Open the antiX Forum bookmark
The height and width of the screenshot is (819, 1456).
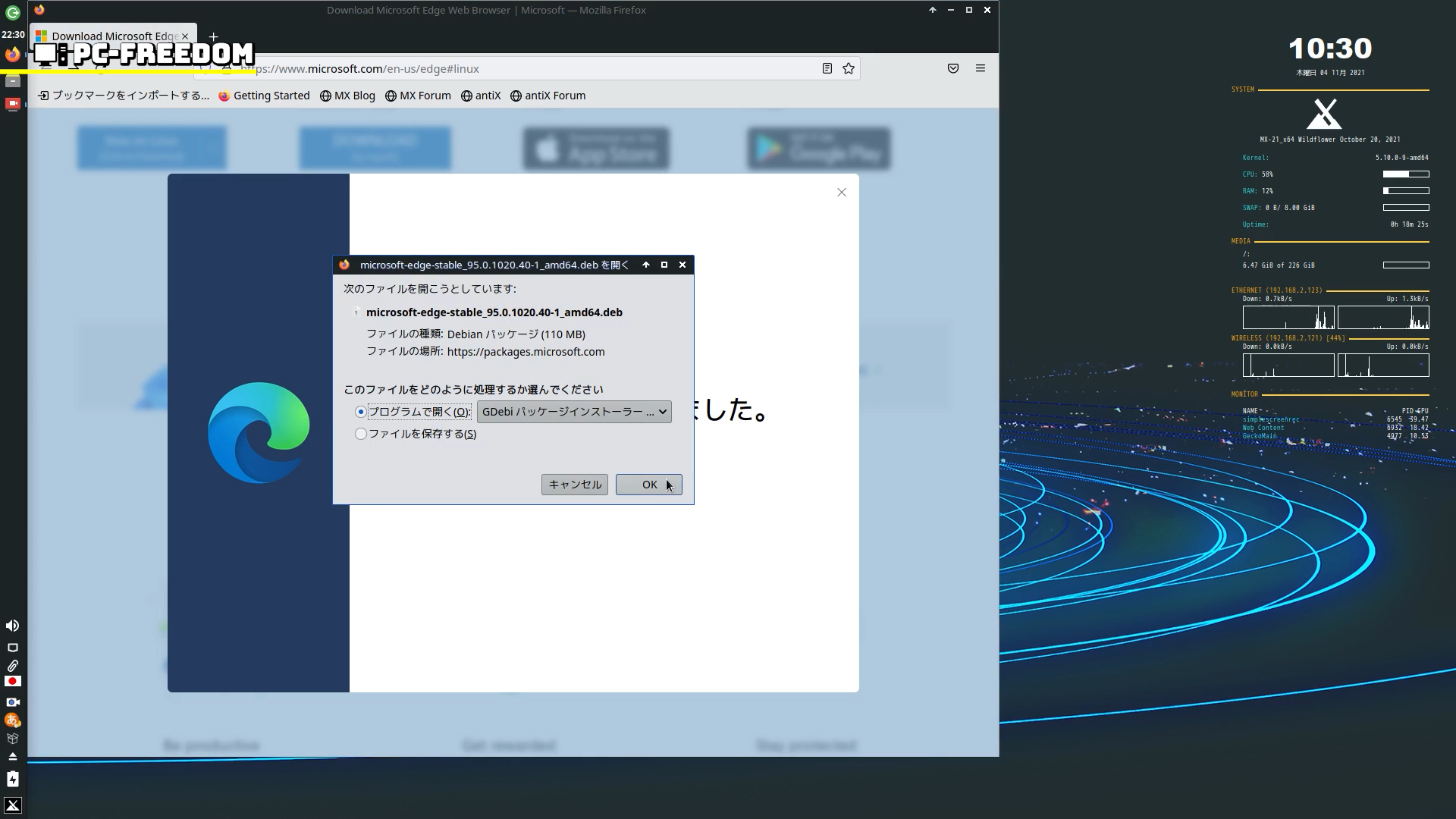pyautogui.click(x=548, y=96)
